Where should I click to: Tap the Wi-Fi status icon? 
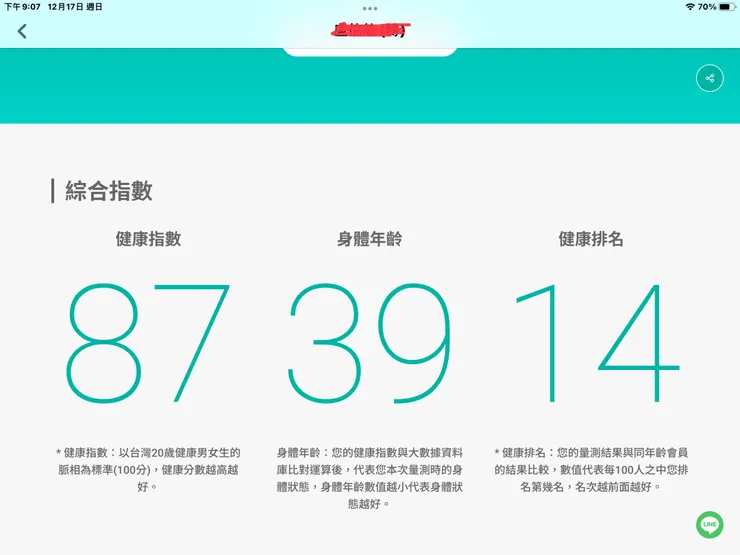point(690,7)
